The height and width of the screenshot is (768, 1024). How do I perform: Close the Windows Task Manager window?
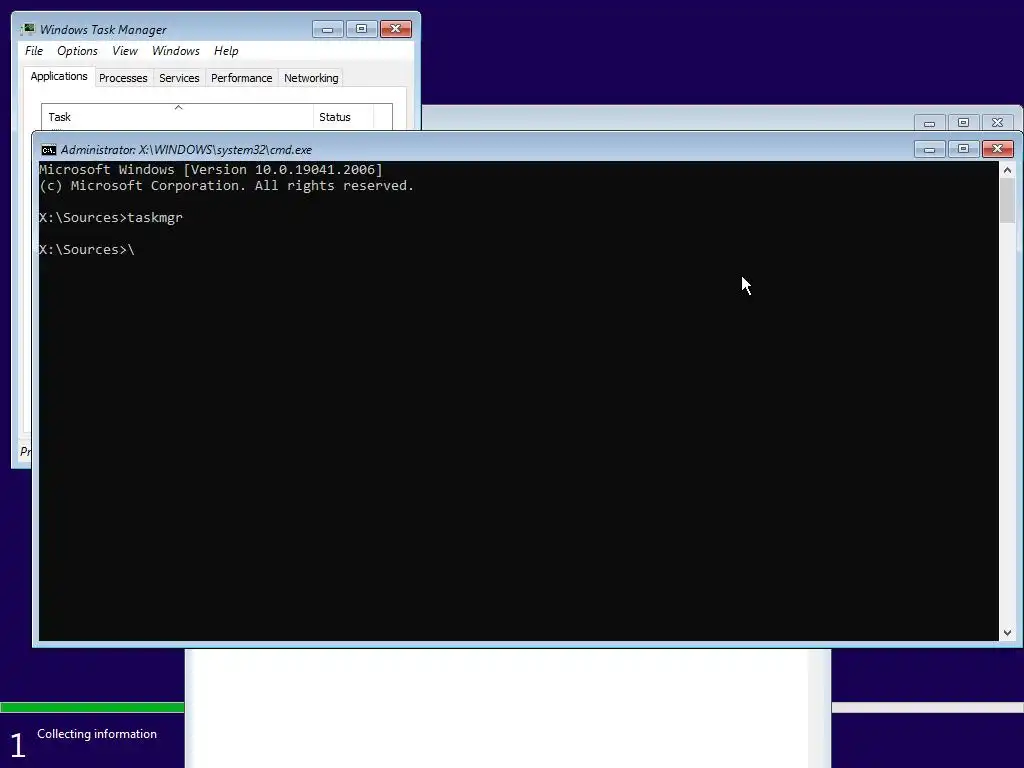point(396,29)
